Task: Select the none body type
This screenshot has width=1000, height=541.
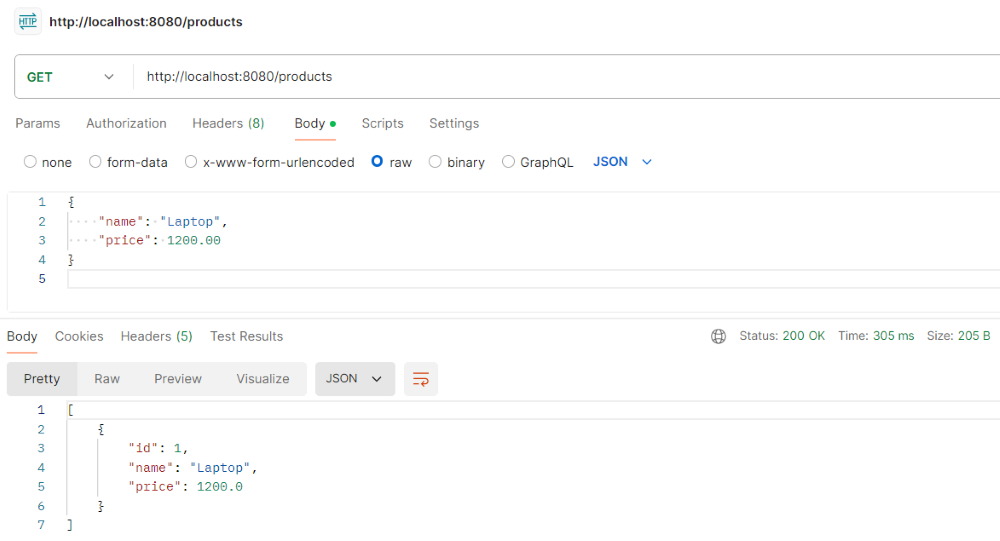Action: coord(30,162)
